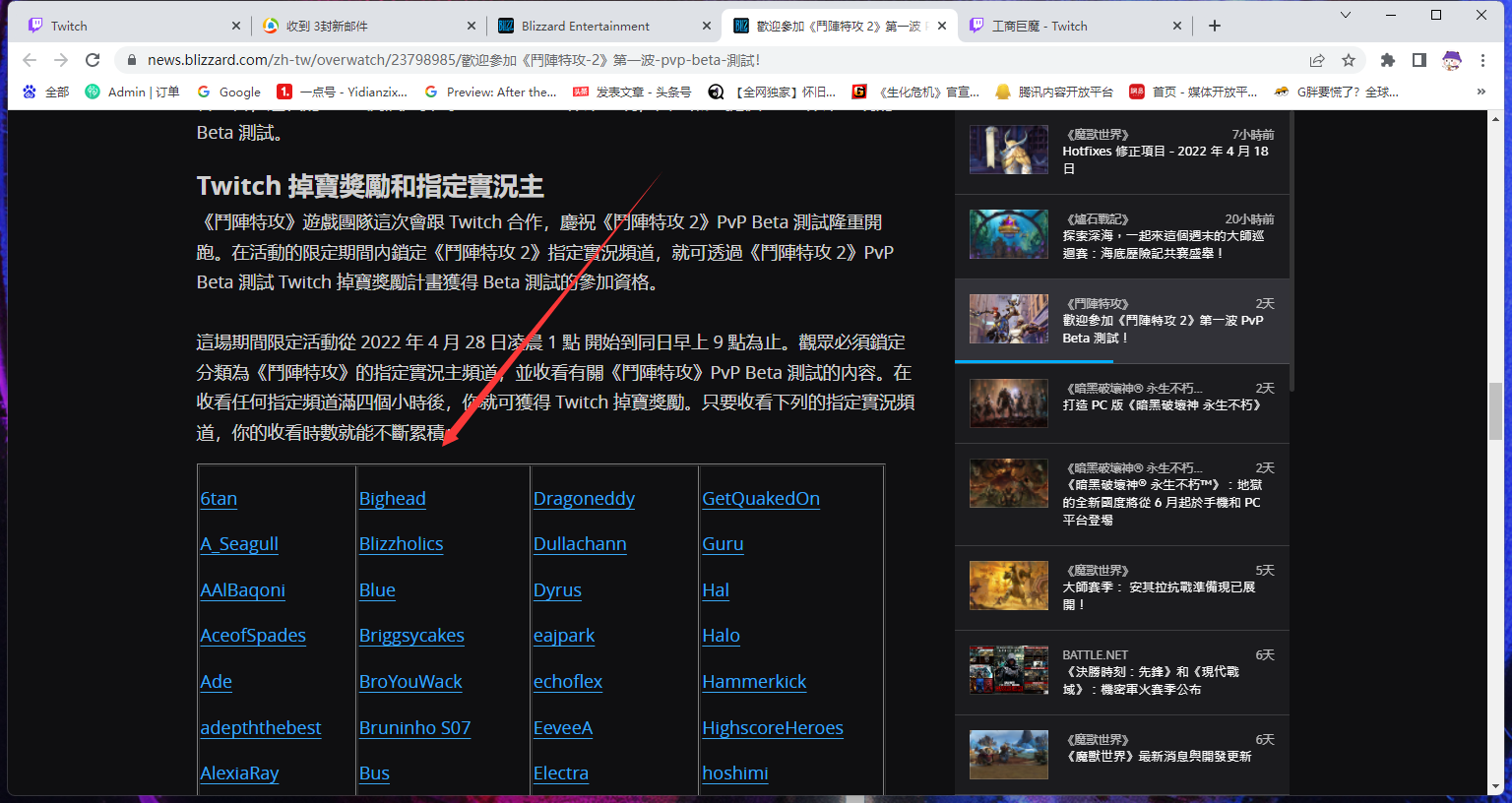Click the Google bookmark

[x=229, y=92]
